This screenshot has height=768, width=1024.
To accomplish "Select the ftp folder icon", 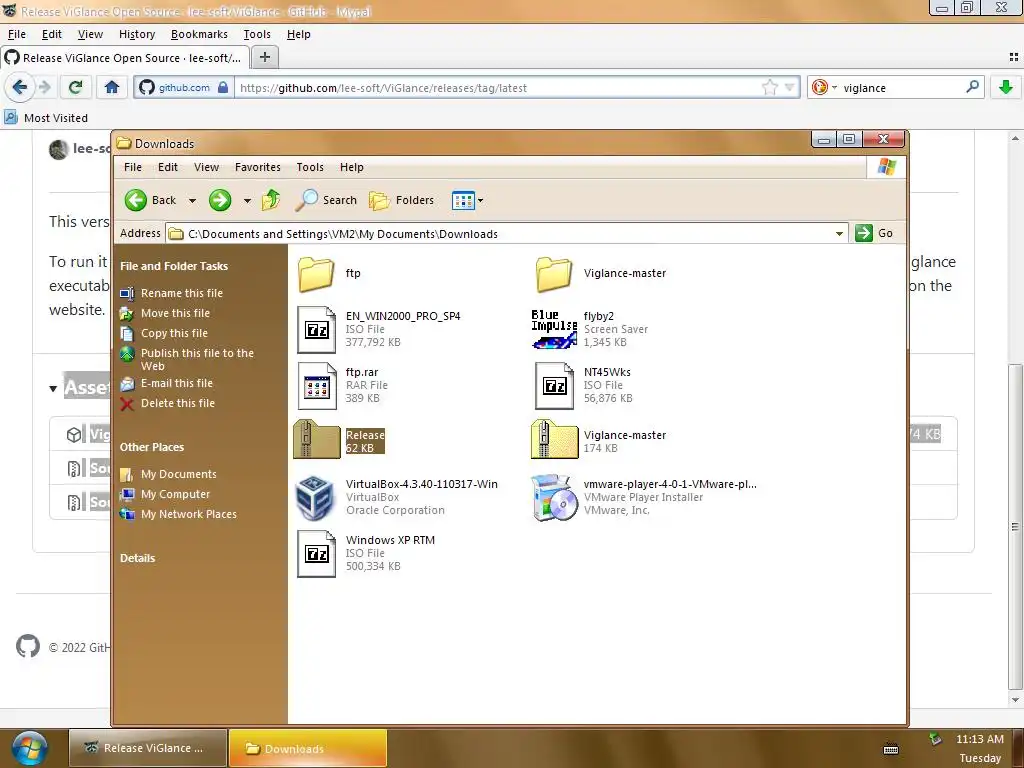I will point(316,274).
